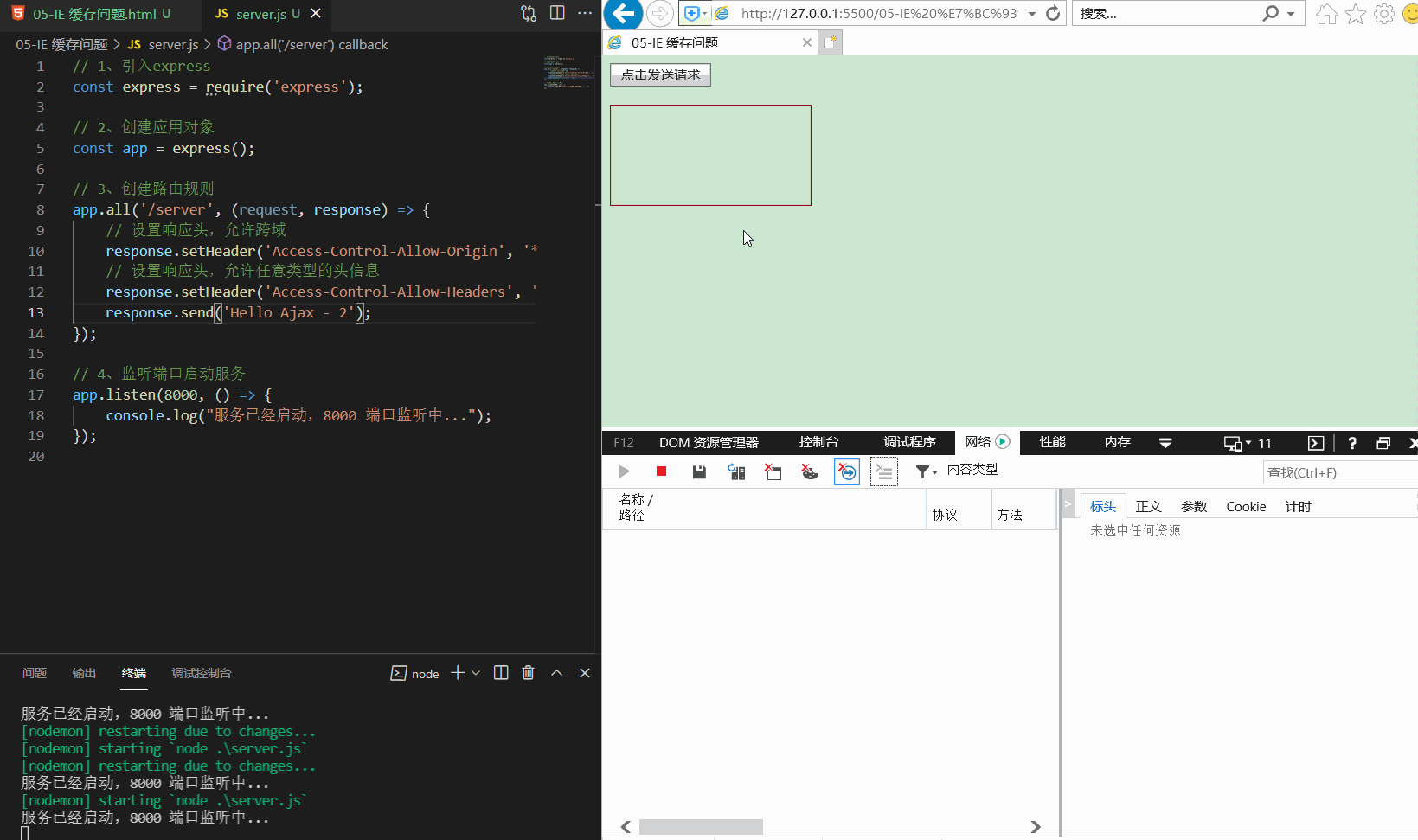Click the IE forward navigation arrow
The image size is (1418, 840).
[x=659, y=14]
